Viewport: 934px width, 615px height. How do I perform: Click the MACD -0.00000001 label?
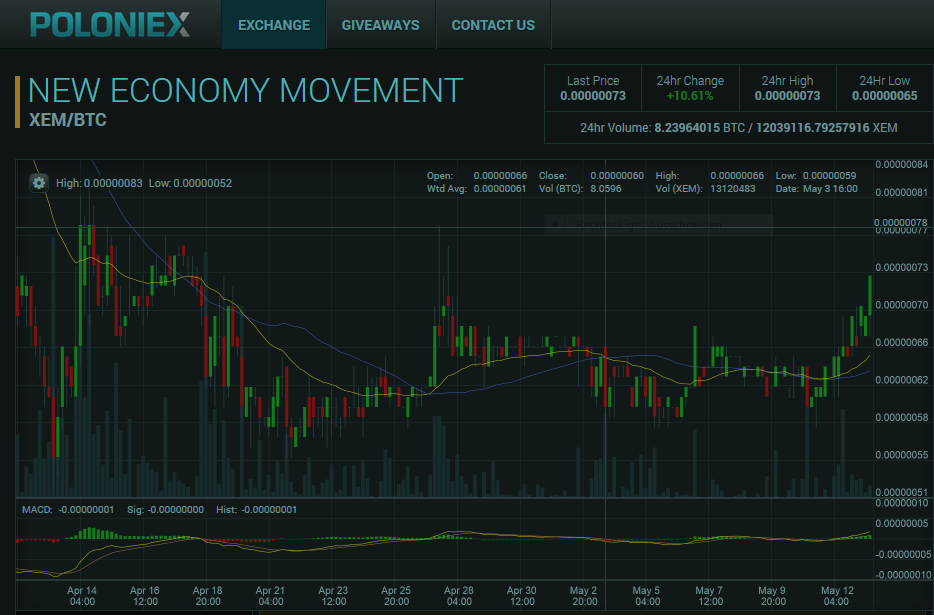(68, 510)
